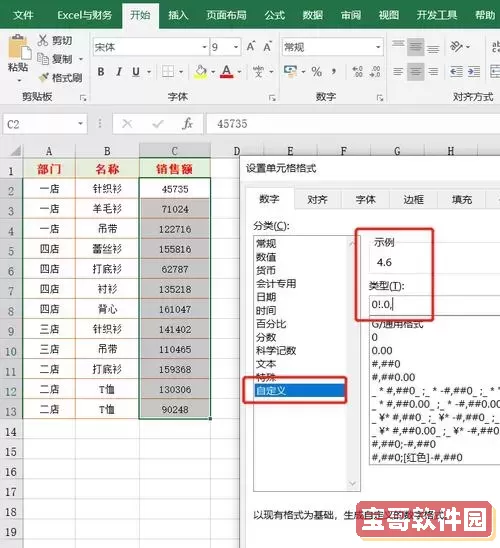Image resolution: width=500 pixels, height=548 pixels.
Task: Decrease decimal places
Action: coord(375,72)
